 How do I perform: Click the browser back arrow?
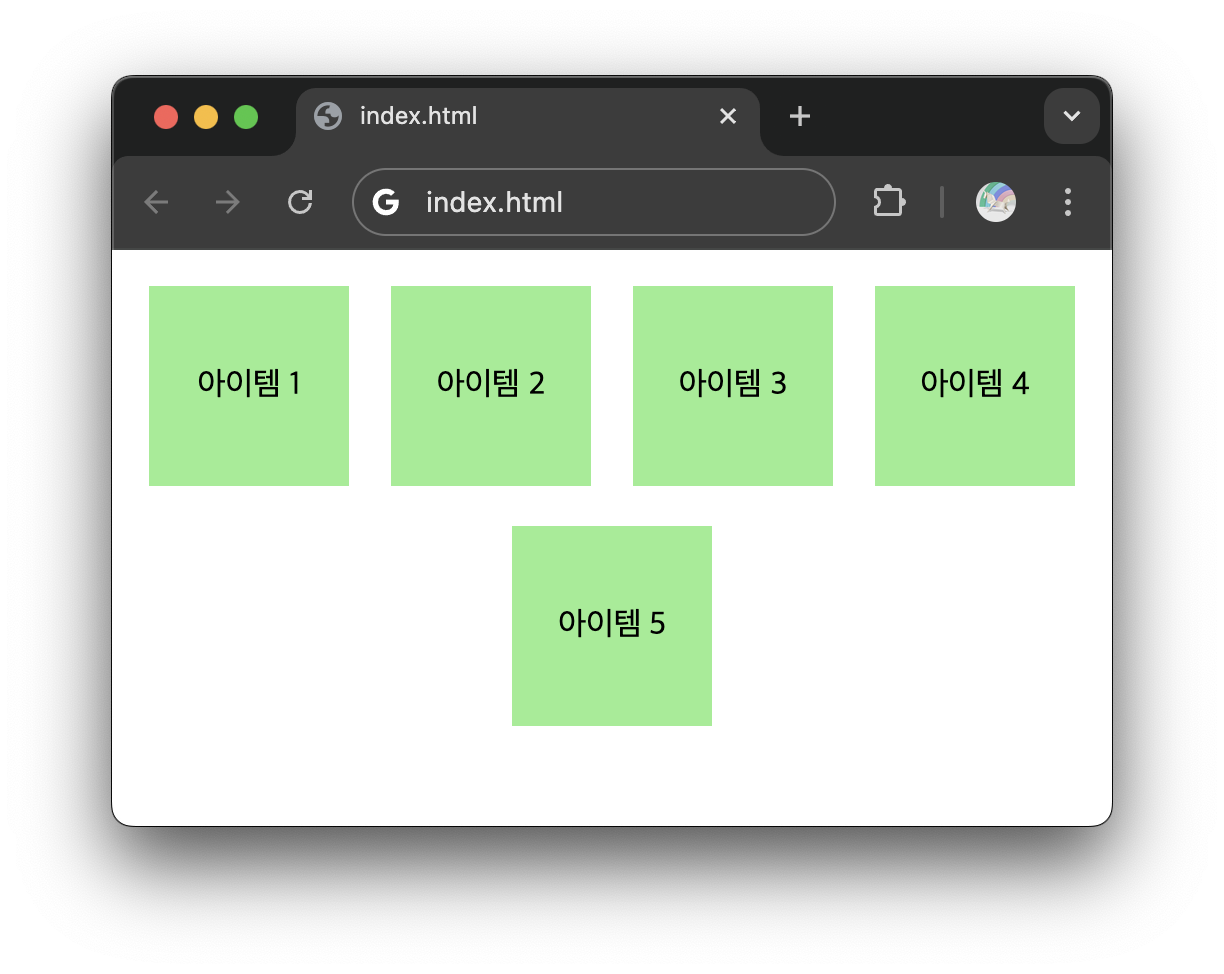(156, 203)
